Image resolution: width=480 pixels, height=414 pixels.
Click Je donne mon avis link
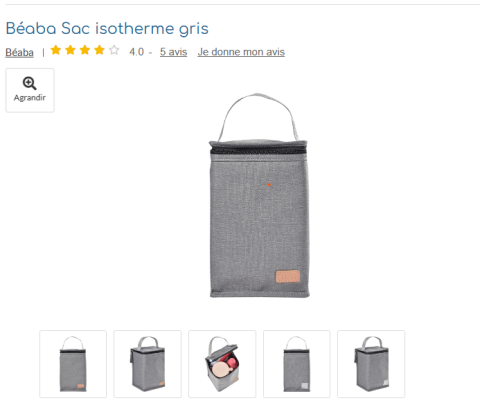[241, 52]
